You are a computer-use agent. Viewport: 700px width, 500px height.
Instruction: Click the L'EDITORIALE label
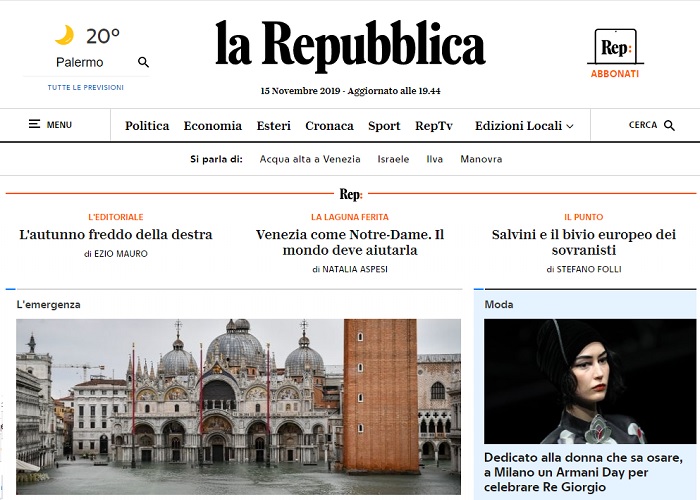pyautogui.click(x=116, y=217)
